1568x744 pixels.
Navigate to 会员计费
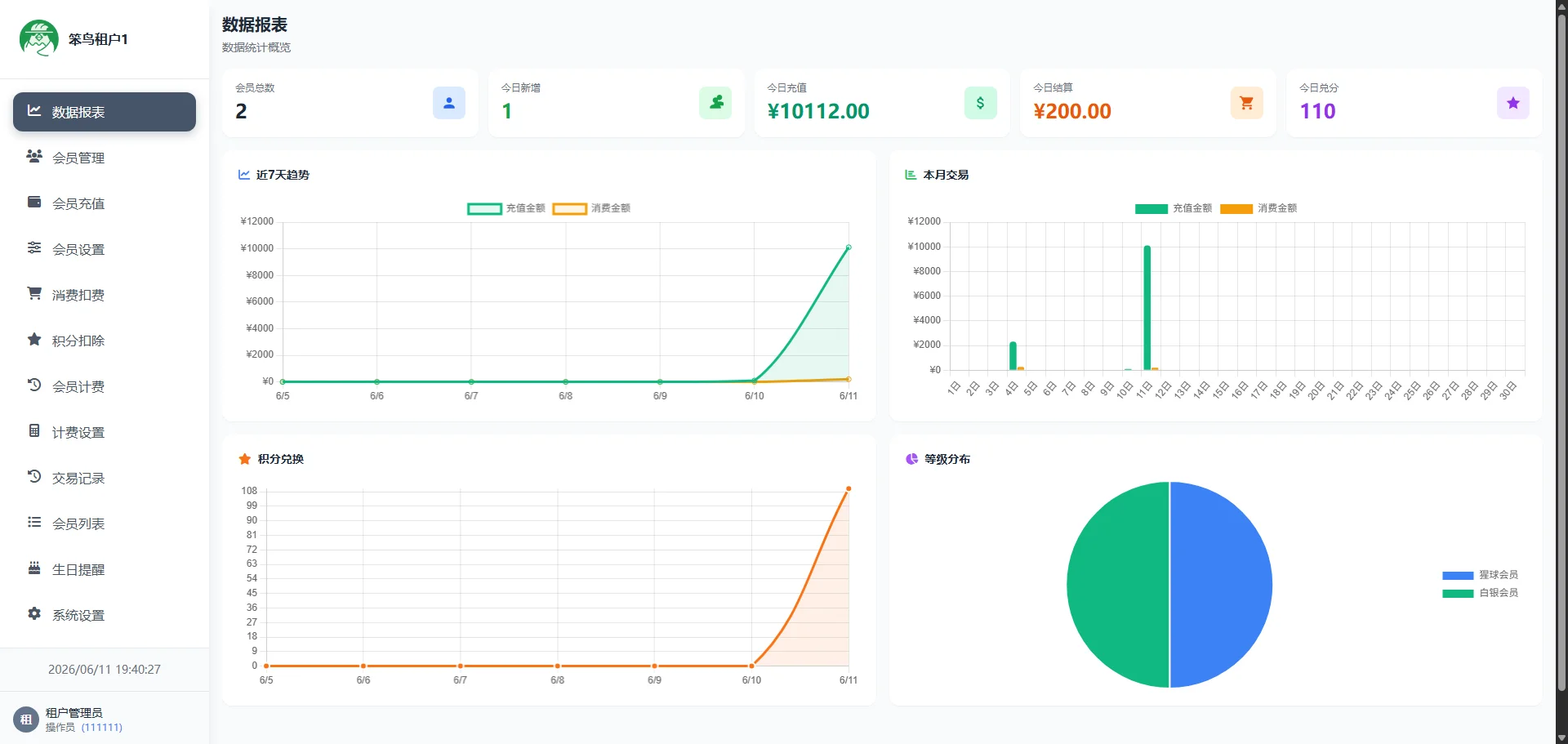pos(105,386)
